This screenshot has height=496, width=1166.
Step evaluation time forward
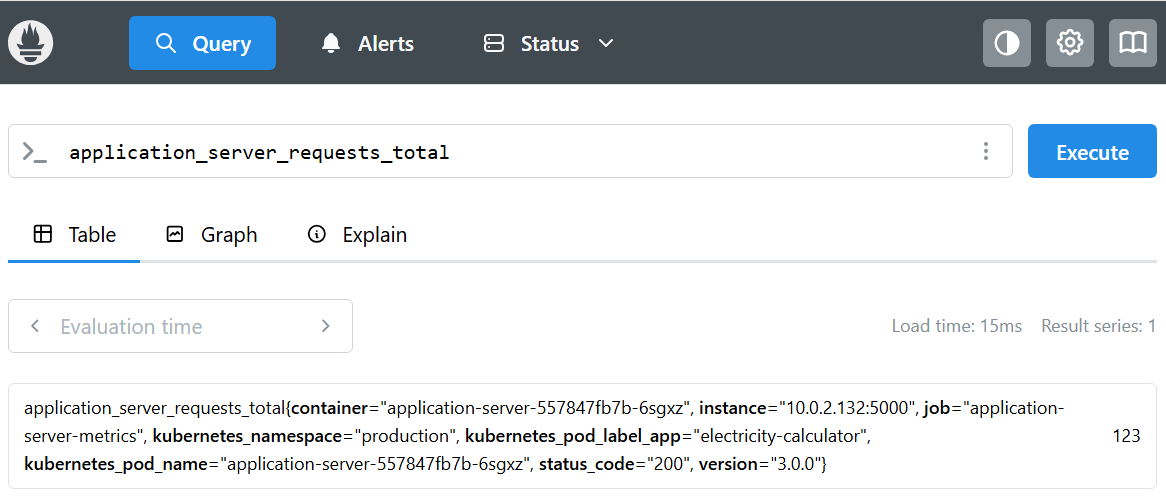point(325,326)
